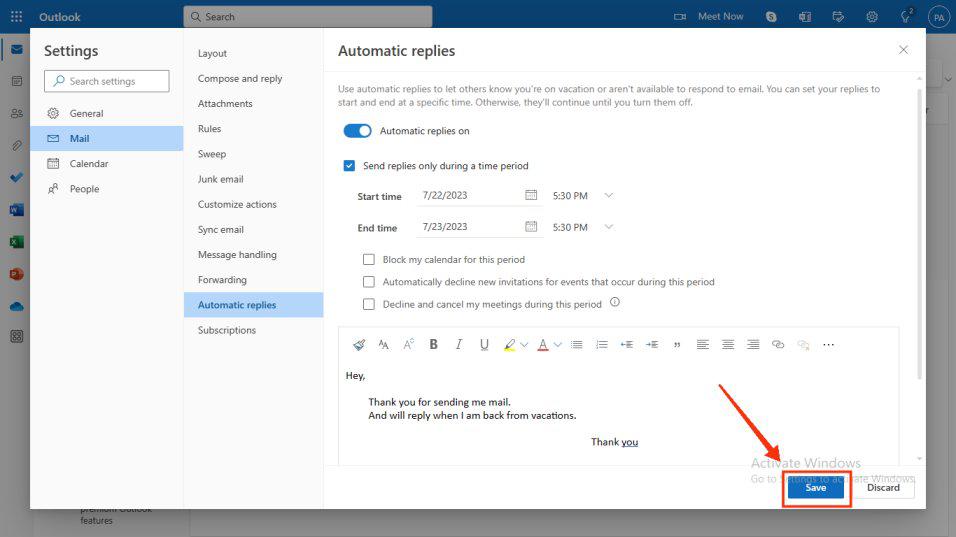The width and height of the screenshot is (956, 537).
Task: Switch to Calendar settings category
Action: coord(88,163)
